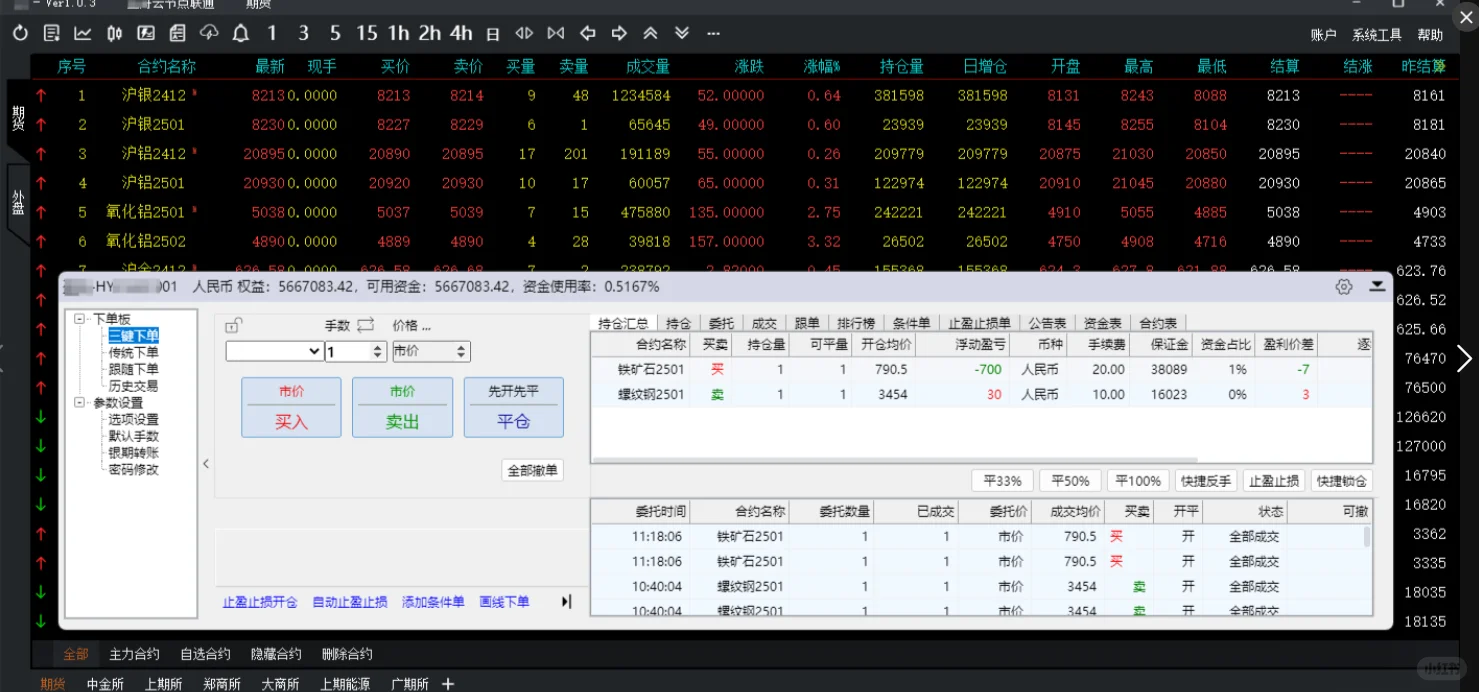The image size is (1479, 692).
Task: Switch to the candlestick chart icon
Action: pyautogui.click(x=115, y=33)
